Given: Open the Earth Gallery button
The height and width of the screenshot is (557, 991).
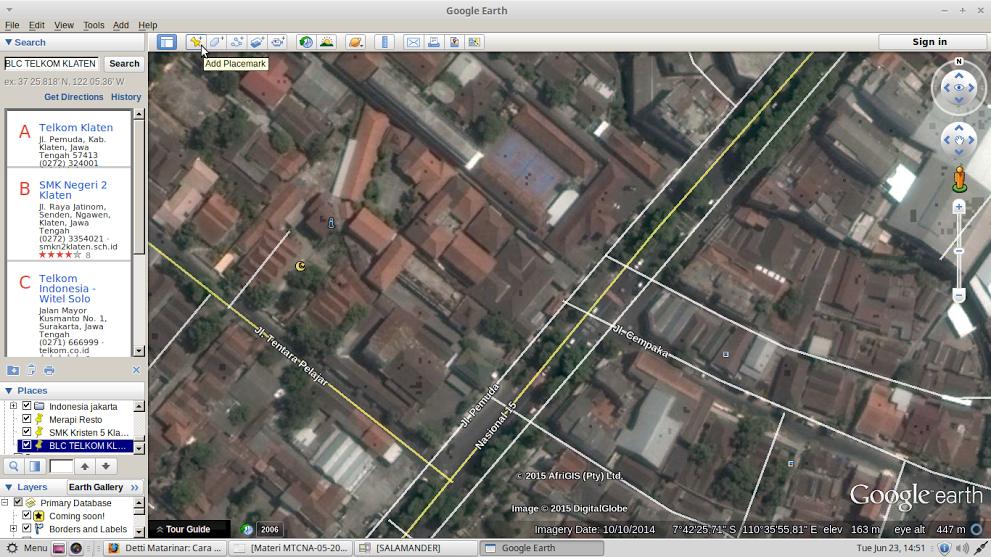Looking at the screenshot, I should [103, 487].
